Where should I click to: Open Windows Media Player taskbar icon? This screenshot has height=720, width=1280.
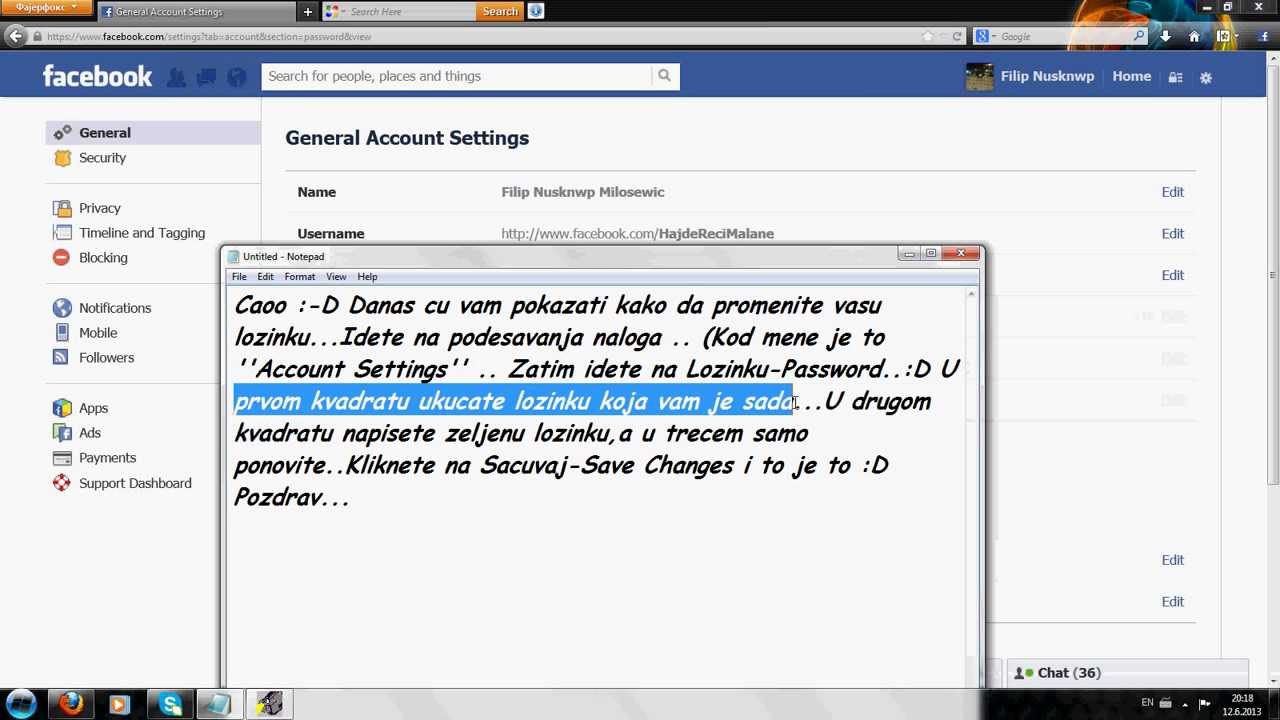pos(119,704)
